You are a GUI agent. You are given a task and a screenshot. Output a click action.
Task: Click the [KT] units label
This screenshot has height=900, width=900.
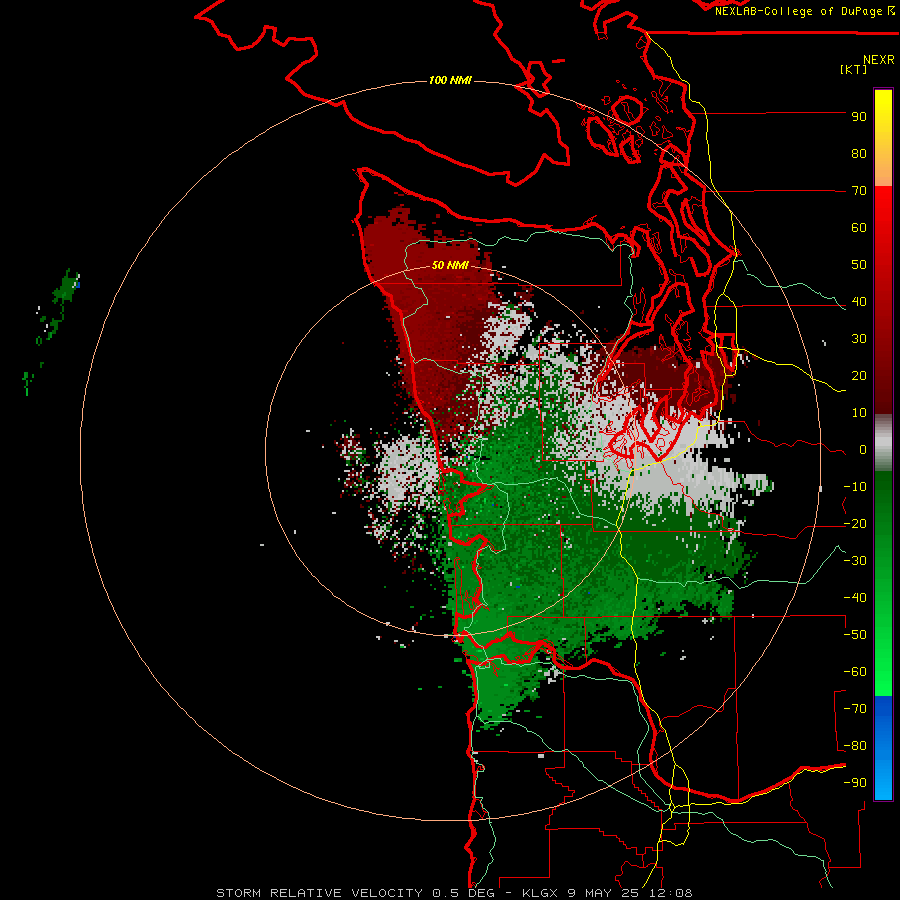854,69
